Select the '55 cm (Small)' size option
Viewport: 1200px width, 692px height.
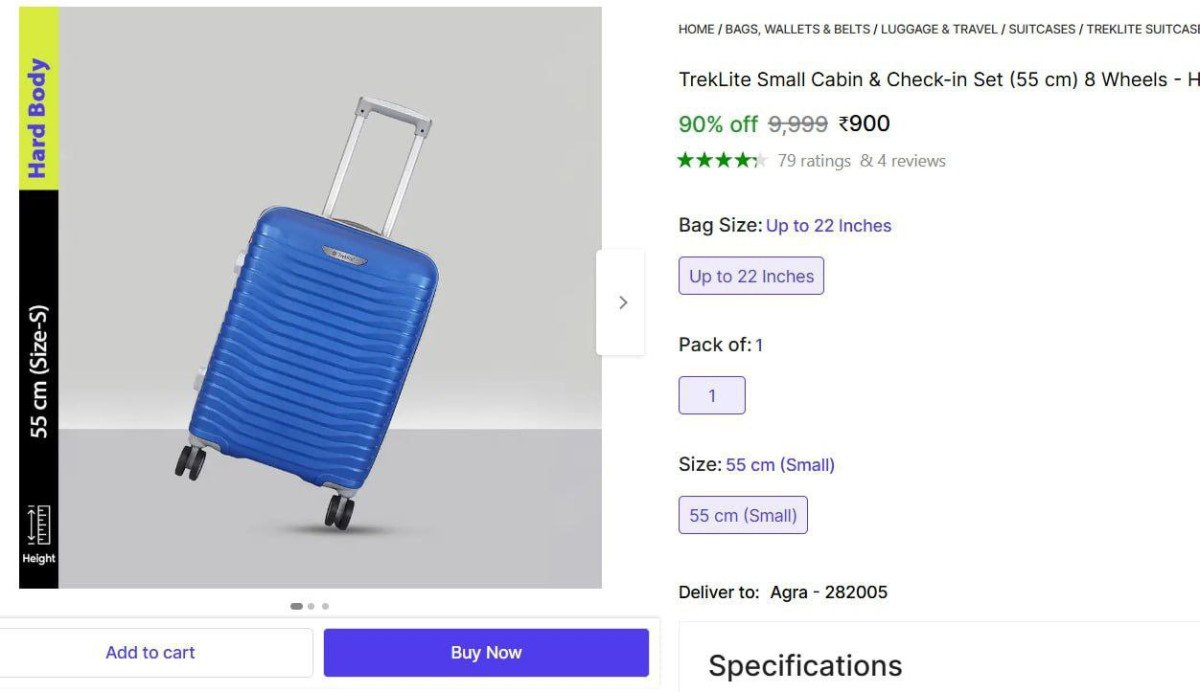(x=743, y=515)
